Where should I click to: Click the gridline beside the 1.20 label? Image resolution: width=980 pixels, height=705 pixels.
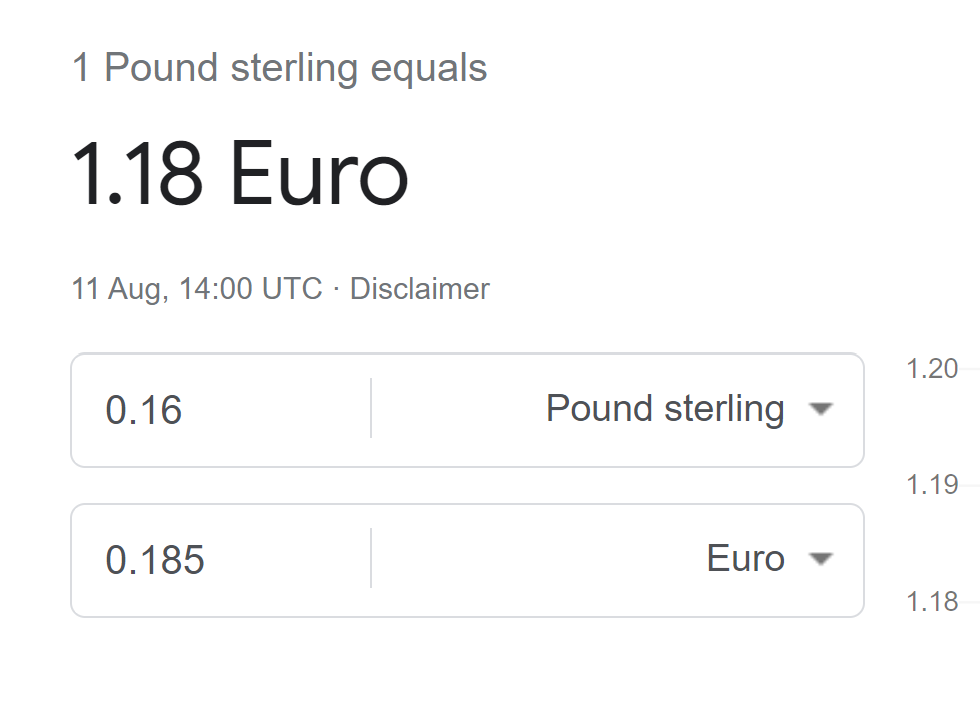pyautogui.click(x=972, y=369)
